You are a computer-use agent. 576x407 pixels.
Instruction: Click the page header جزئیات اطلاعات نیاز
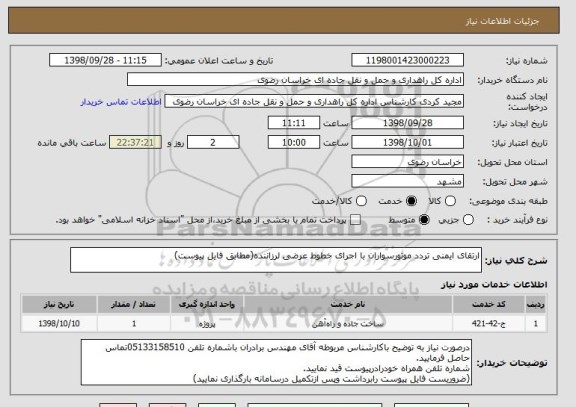503,21
